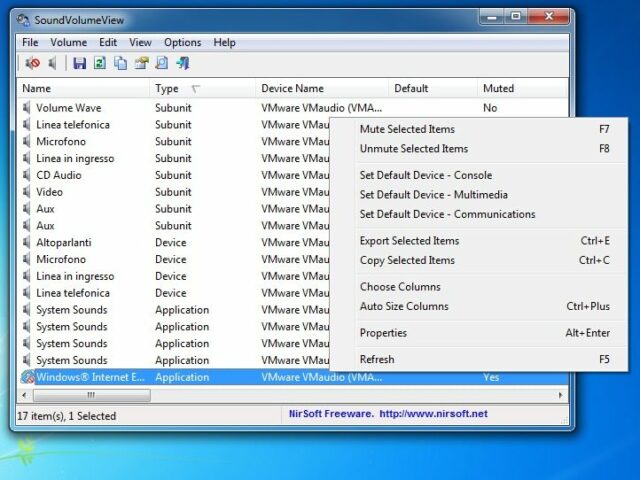Click the Unmute speaker toolbar icon
Image resolution: width=640 pixels, height=480 pixels.
click(x=53, y=64)
